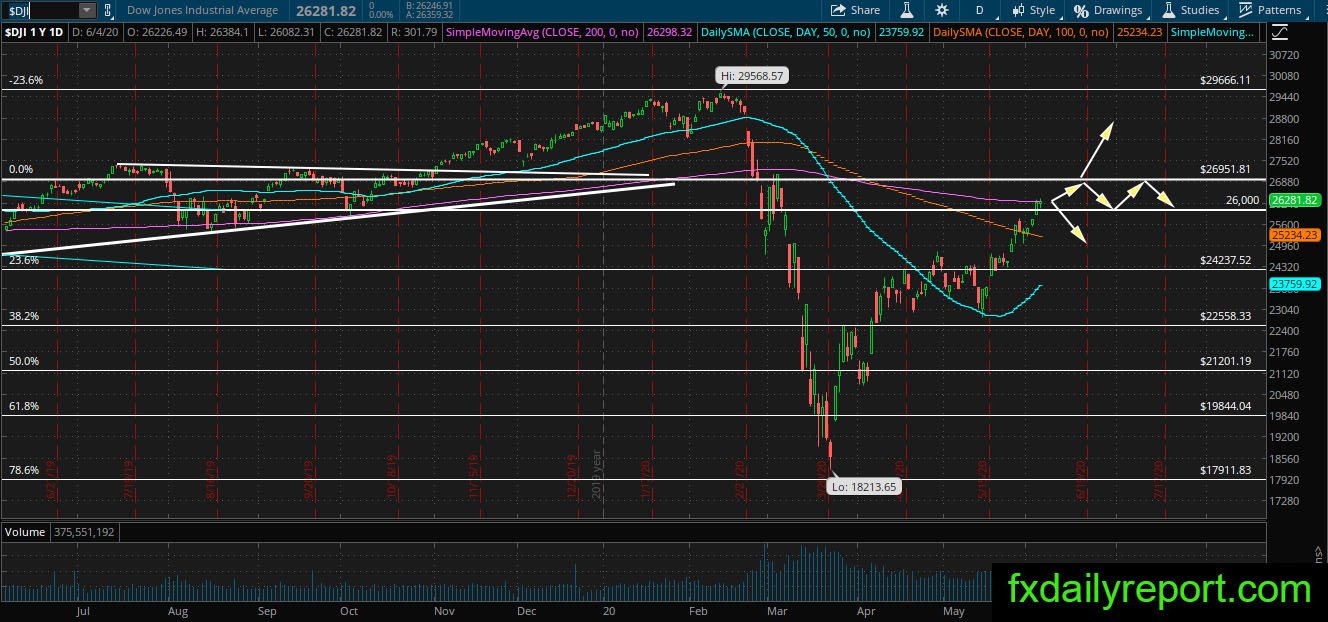Open the flask (thinkScript lab) icon
This screenshot has width=1328, height=622.
tap(907, 10)
